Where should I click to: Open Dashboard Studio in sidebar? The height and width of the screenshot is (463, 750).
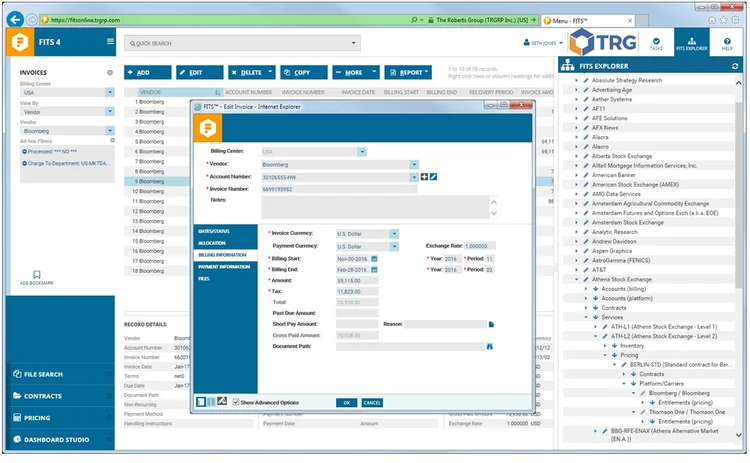[61, 440]
